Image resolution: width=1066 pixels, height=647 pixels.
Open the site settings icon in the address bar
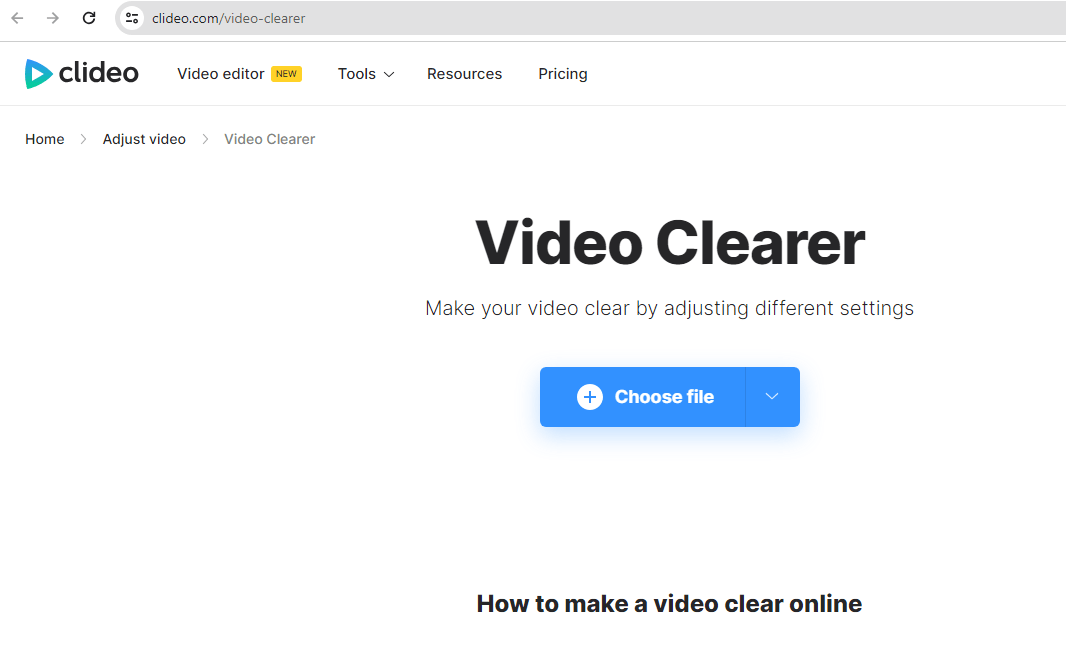click(131, 17)
